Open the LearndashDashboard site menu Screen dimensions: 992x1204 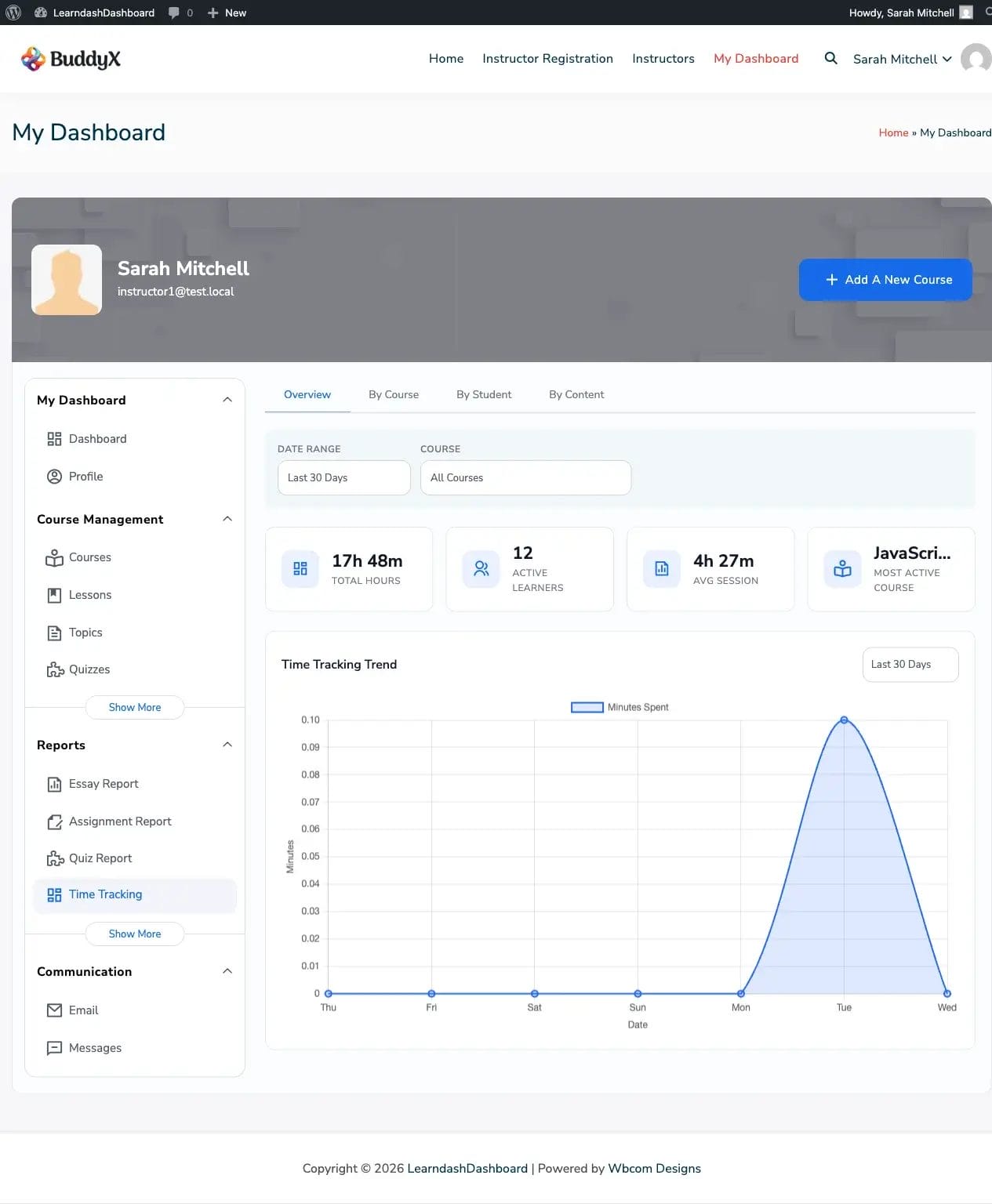pyautogui.click(x=94, y=13)
